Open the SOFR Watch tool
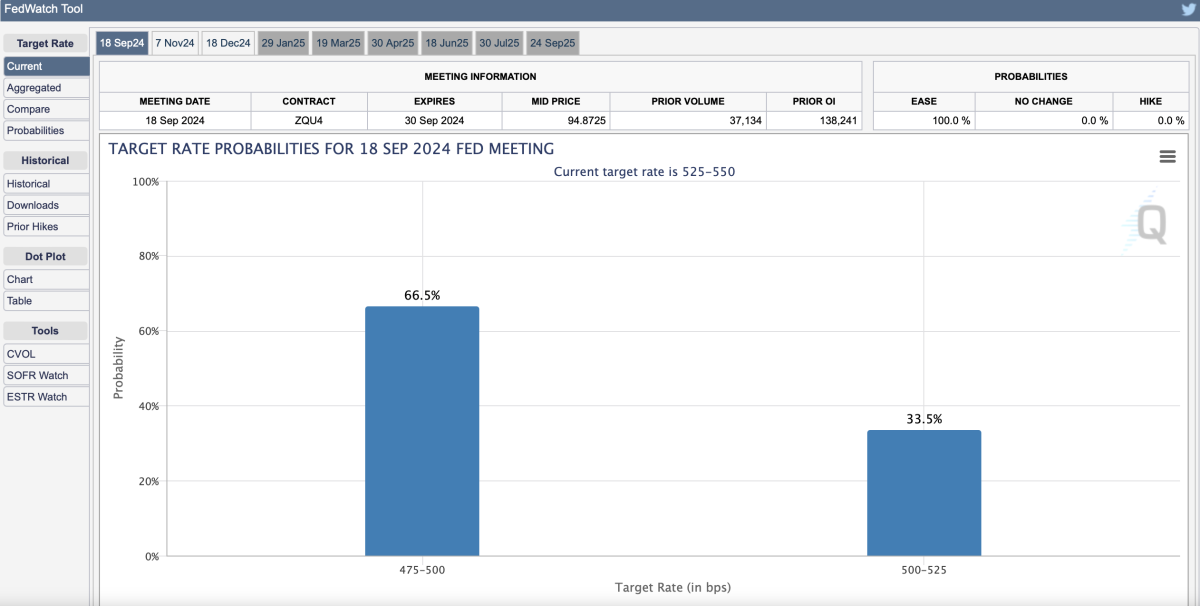 pos(37,375)
